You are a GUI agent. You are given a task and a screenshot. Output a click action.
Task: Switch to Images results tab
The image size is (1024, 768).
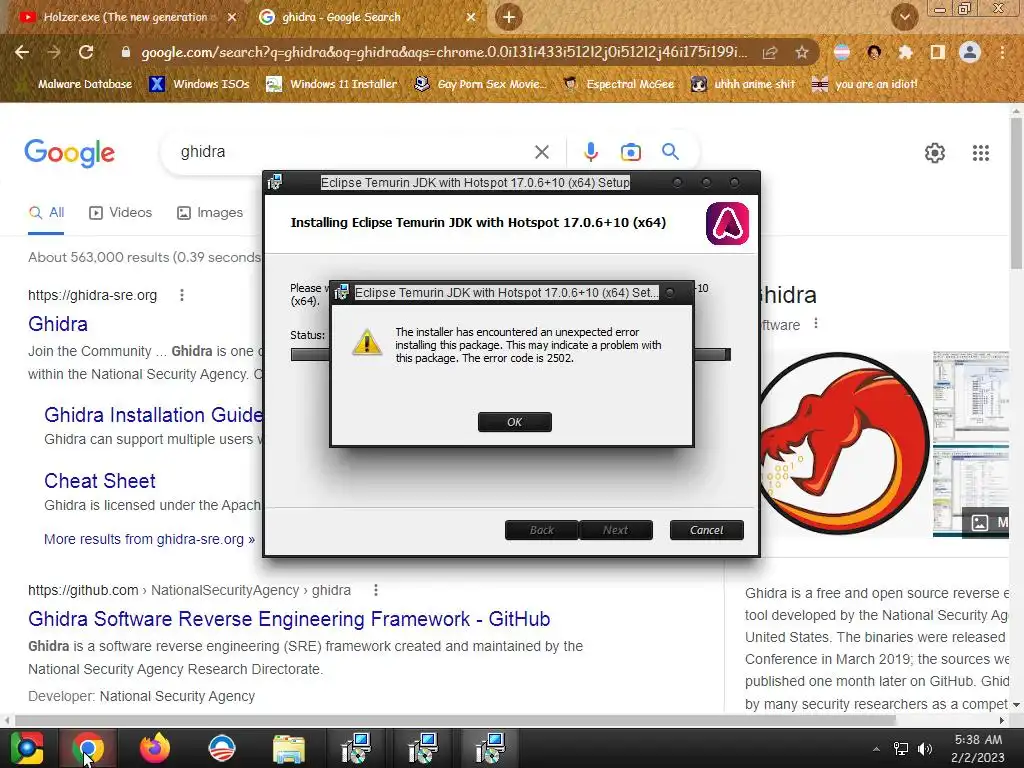(x=210, y=212)
